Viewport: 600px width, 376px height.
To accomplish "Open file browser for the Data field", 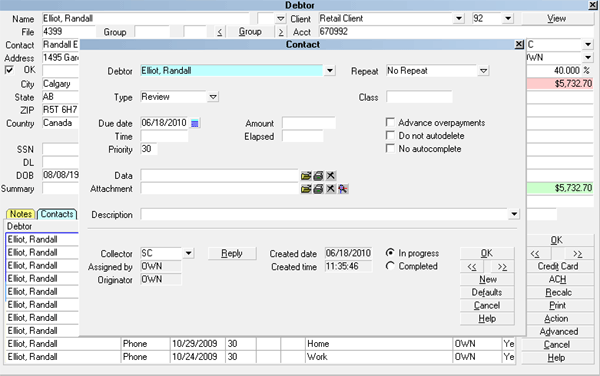I will (306, 176).
